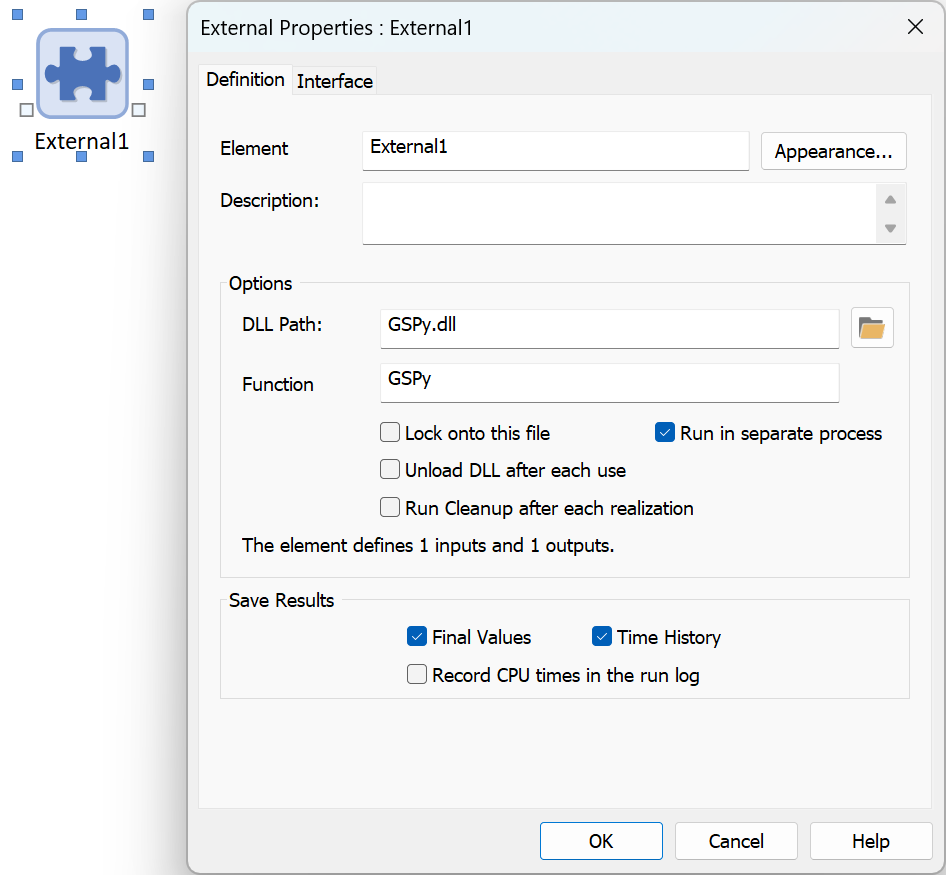Disable Time History saving
This screenshot has height=875, width=946.
pyautogui.click(x=602, y=636)
